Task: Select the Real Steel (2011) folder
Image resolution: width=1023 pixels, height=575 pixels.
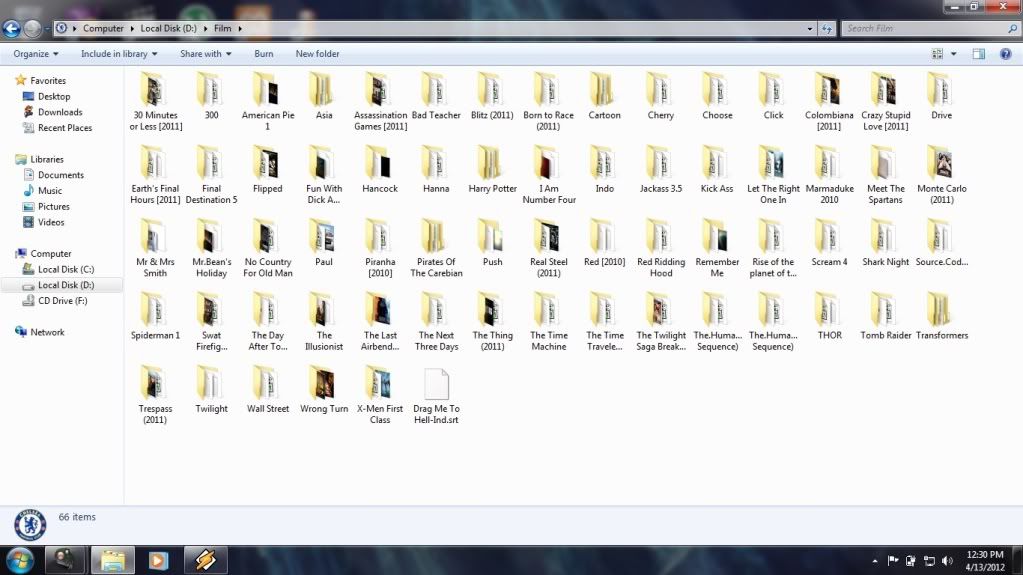Action: [549, 248]
